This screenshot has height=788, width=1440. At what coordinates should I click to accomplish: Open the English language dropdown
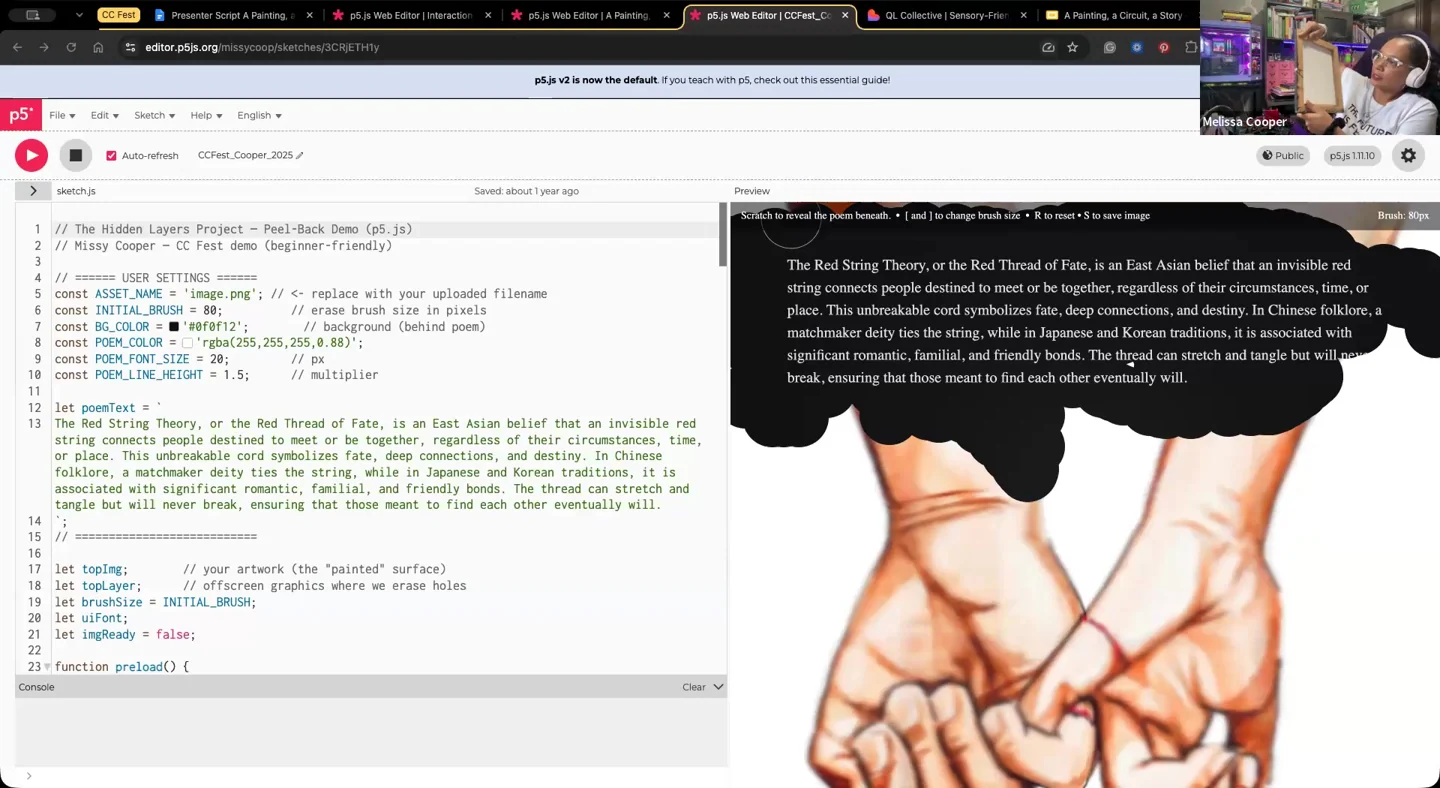(259, 115)
